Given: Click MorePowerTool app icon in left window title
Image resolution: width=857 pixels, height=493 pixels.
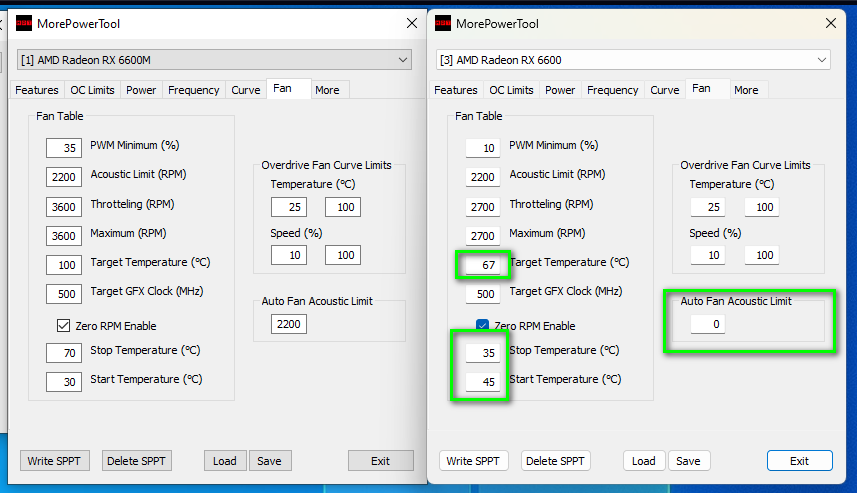Looking at the screenshot, I should (24, 24).
